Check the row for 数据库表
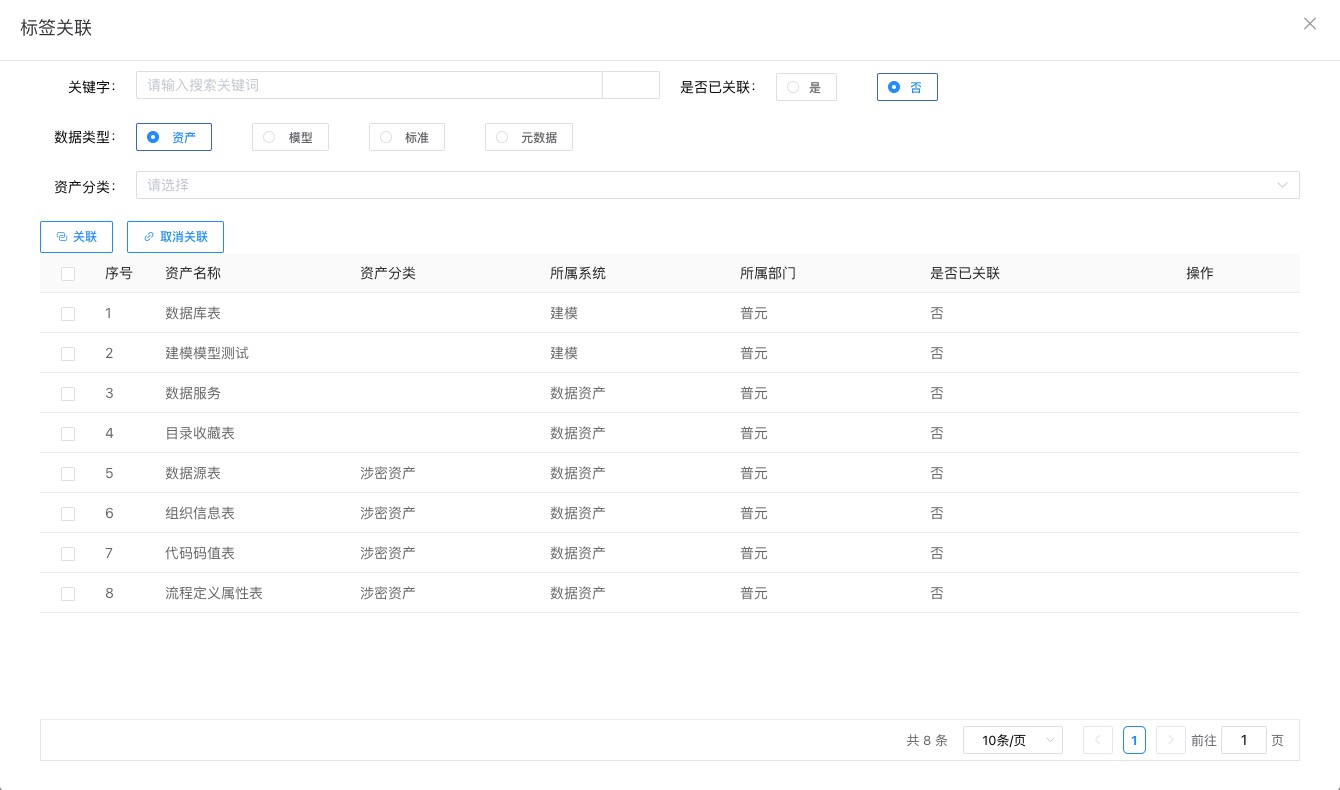Image resolution: width=1340 pixels, height=790 pixels. (x=68, y=313)
